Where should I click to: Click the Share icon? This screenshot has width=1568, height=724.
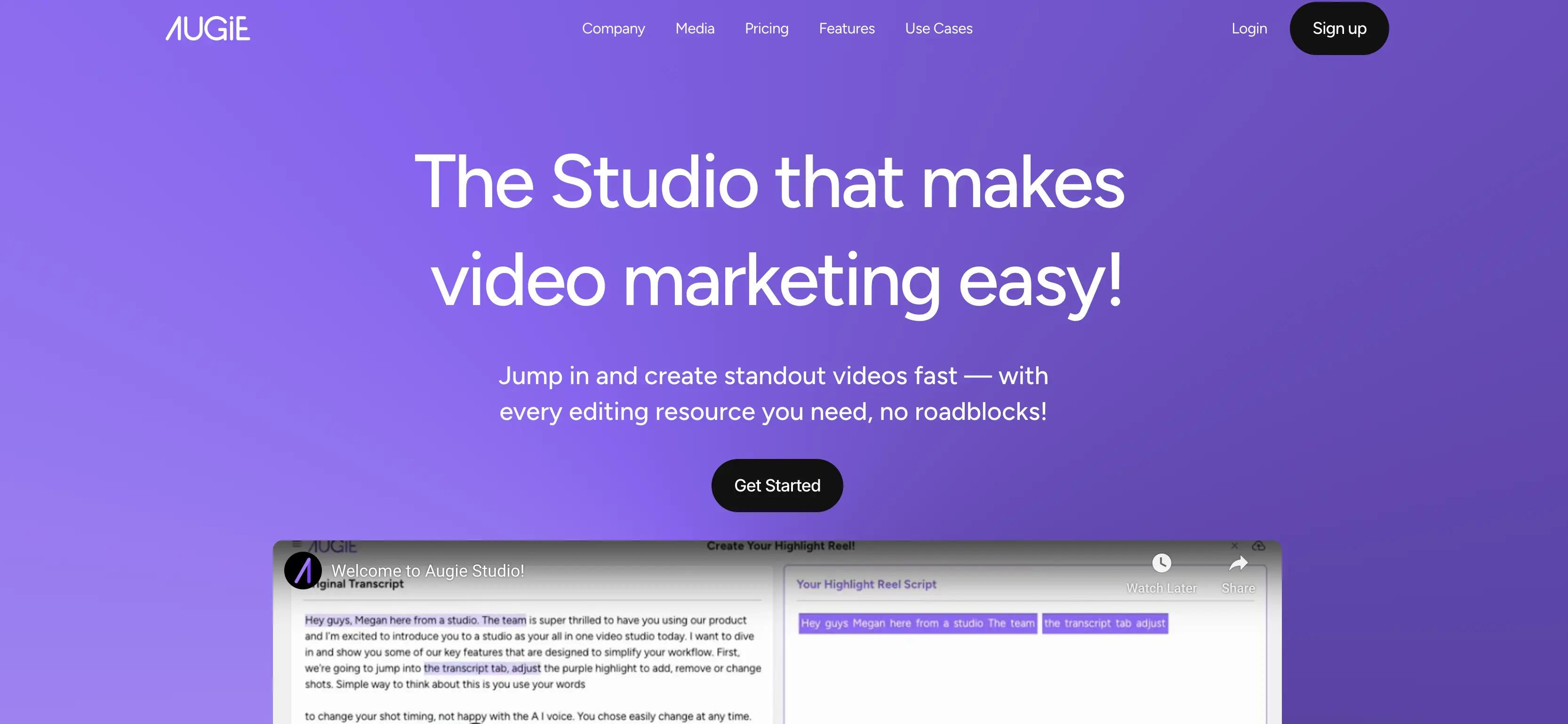tap(1239, 565)
